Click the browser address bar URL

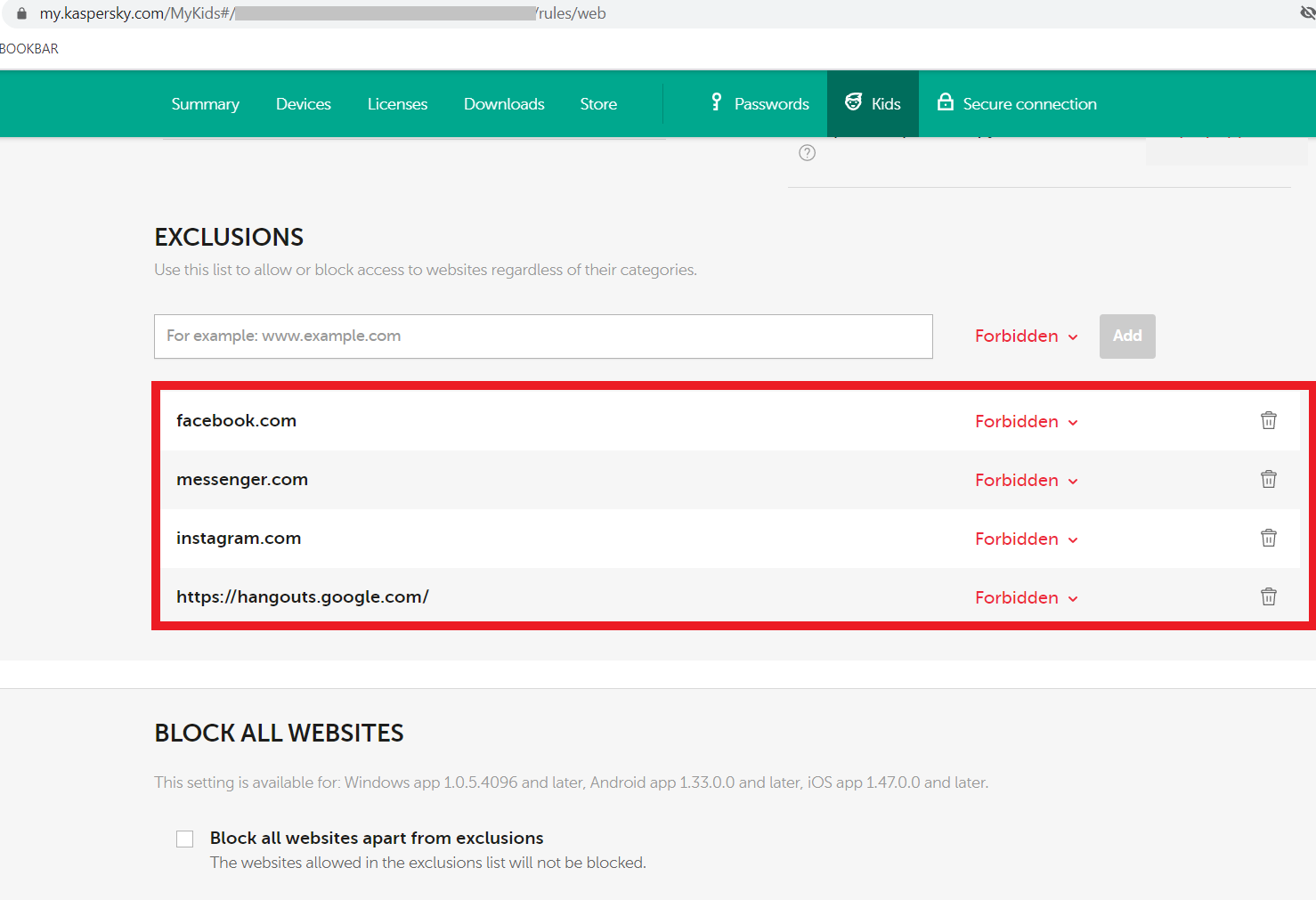pos(322,13)
